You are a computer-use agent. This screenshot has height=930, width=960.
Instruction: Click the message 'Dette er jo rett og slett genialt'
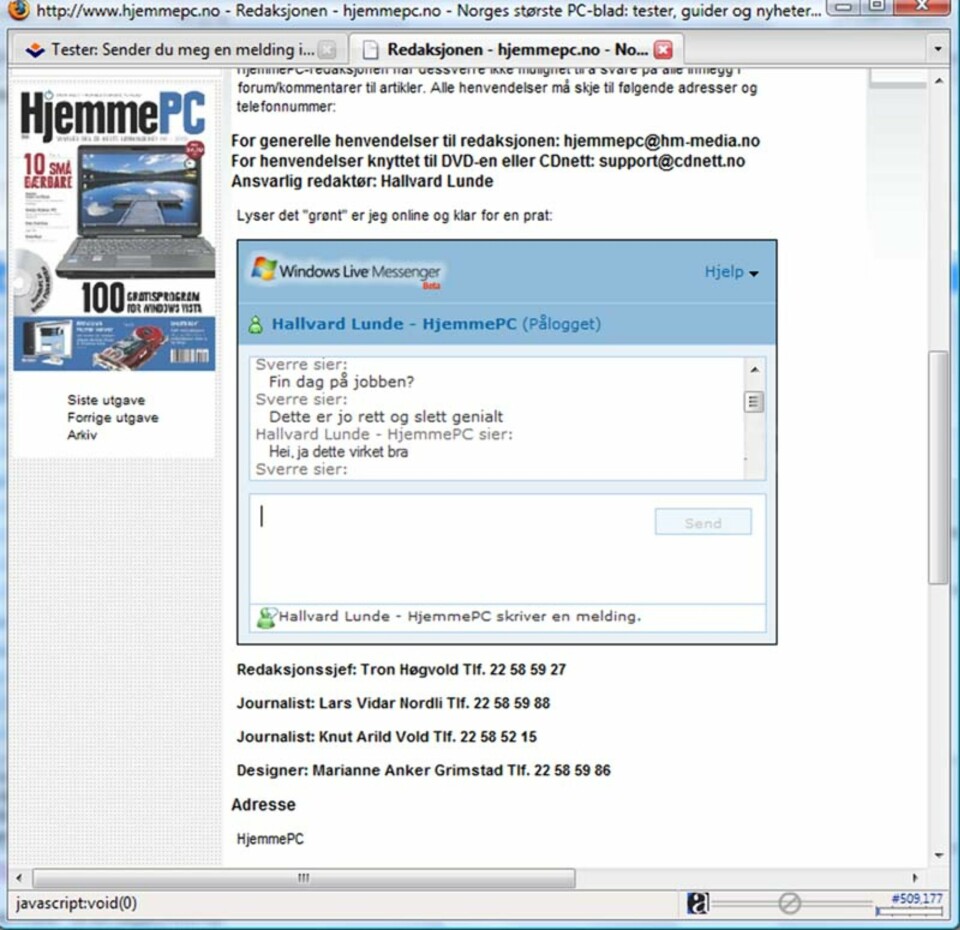pos(386,417)
